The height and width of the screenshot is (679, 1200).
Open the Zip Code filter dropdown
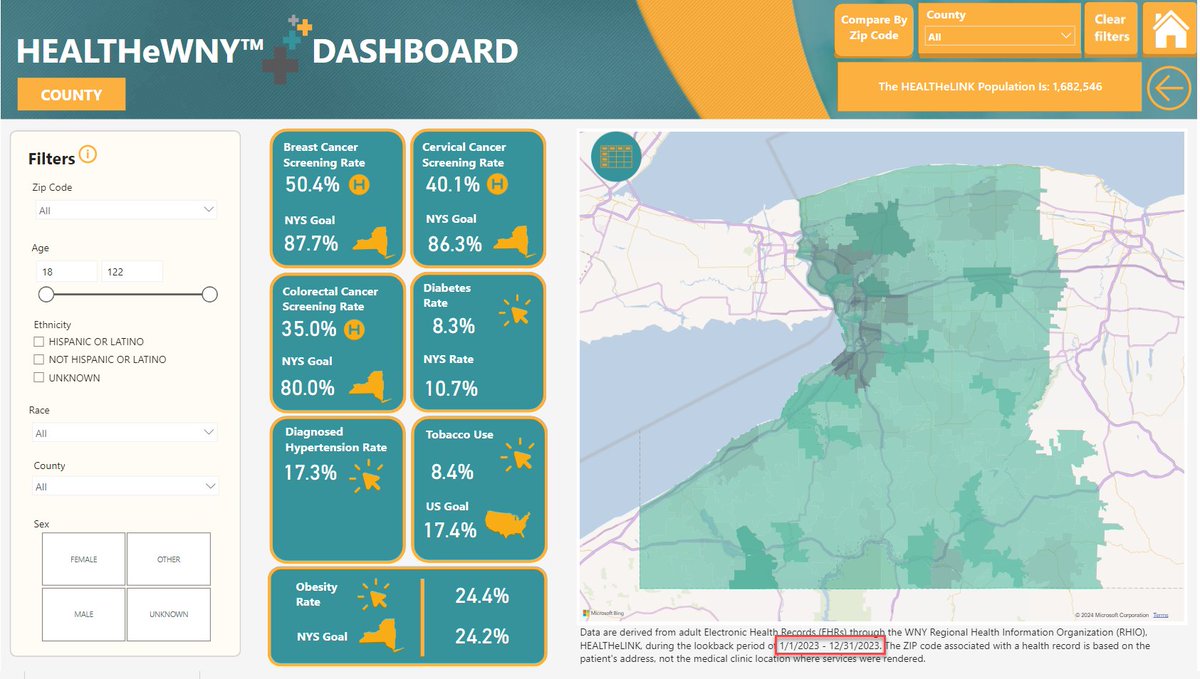point(125,211)
